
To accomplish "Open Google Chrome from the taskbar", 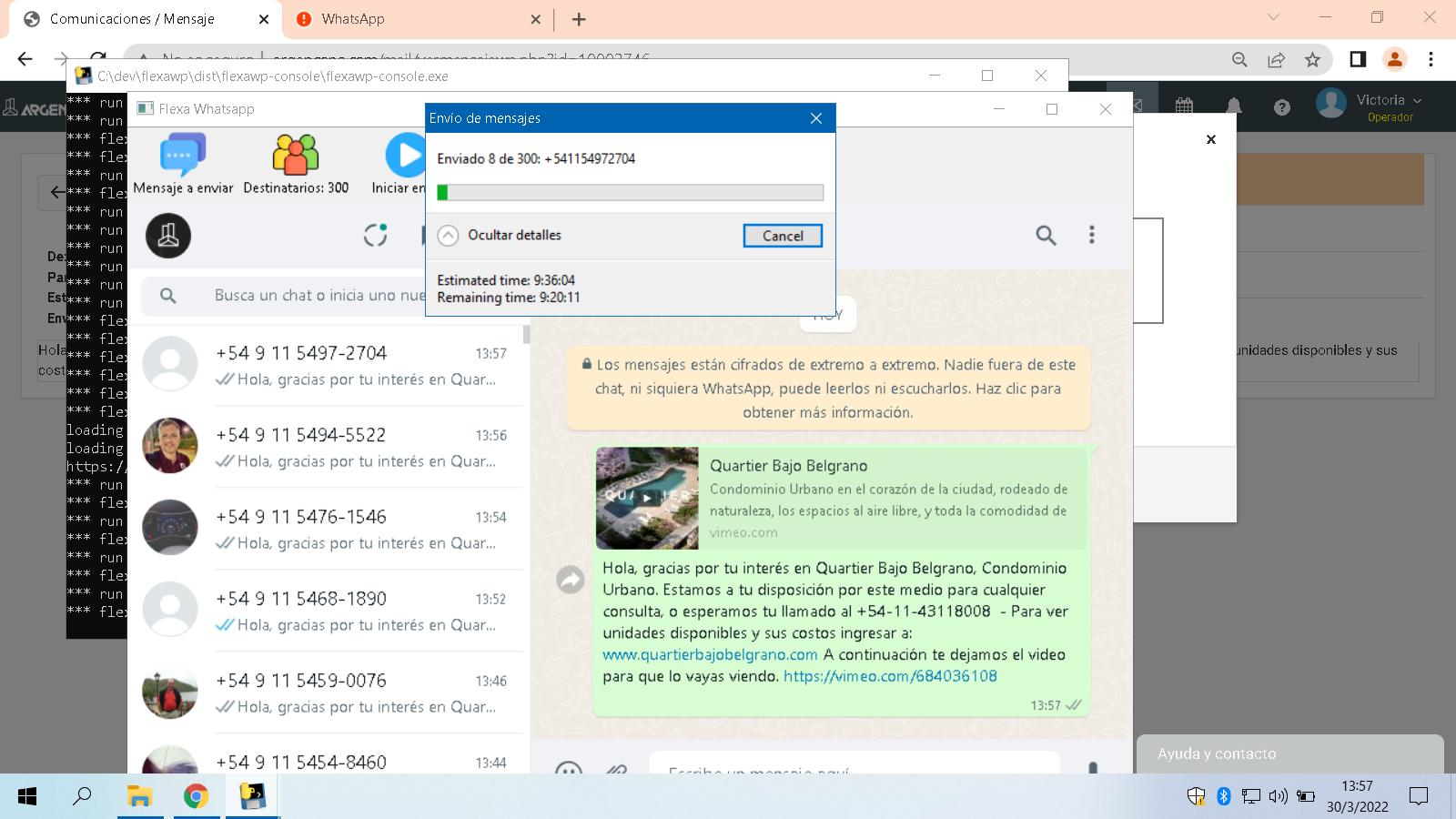I will pyautogui.click(x=196, y=797).
